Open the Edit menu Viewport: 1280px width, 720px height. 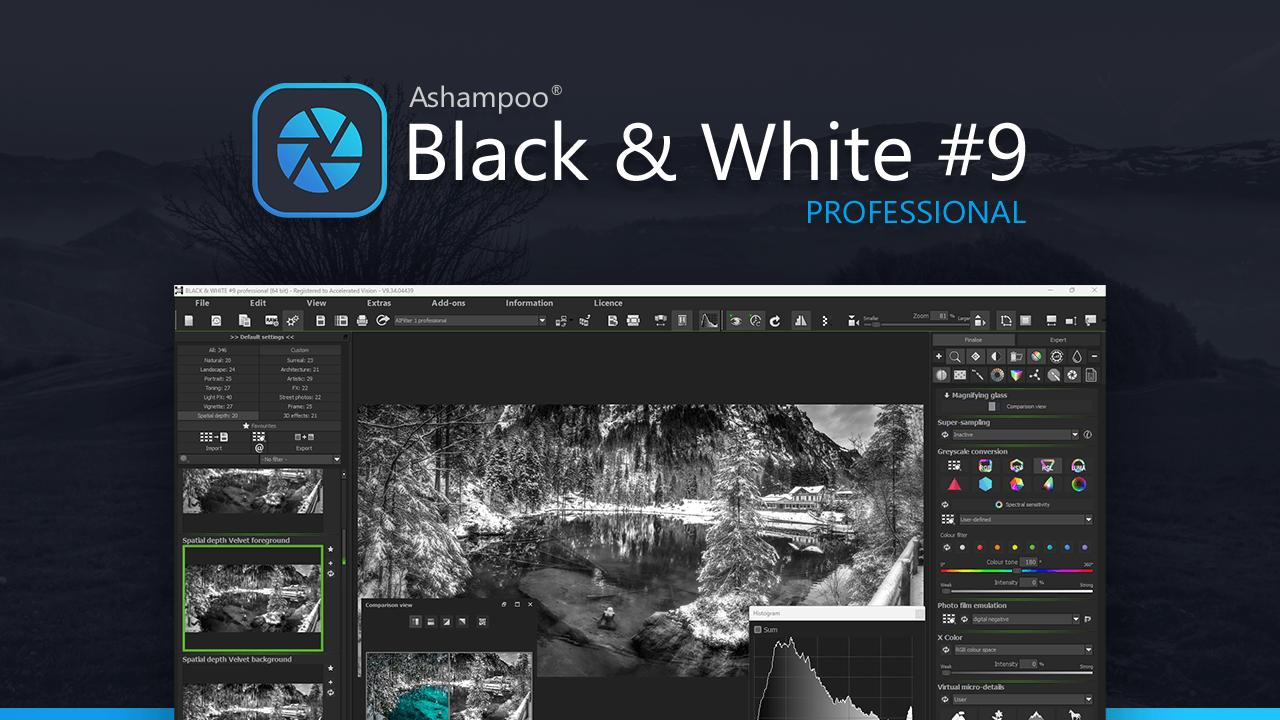click(258, 303)
